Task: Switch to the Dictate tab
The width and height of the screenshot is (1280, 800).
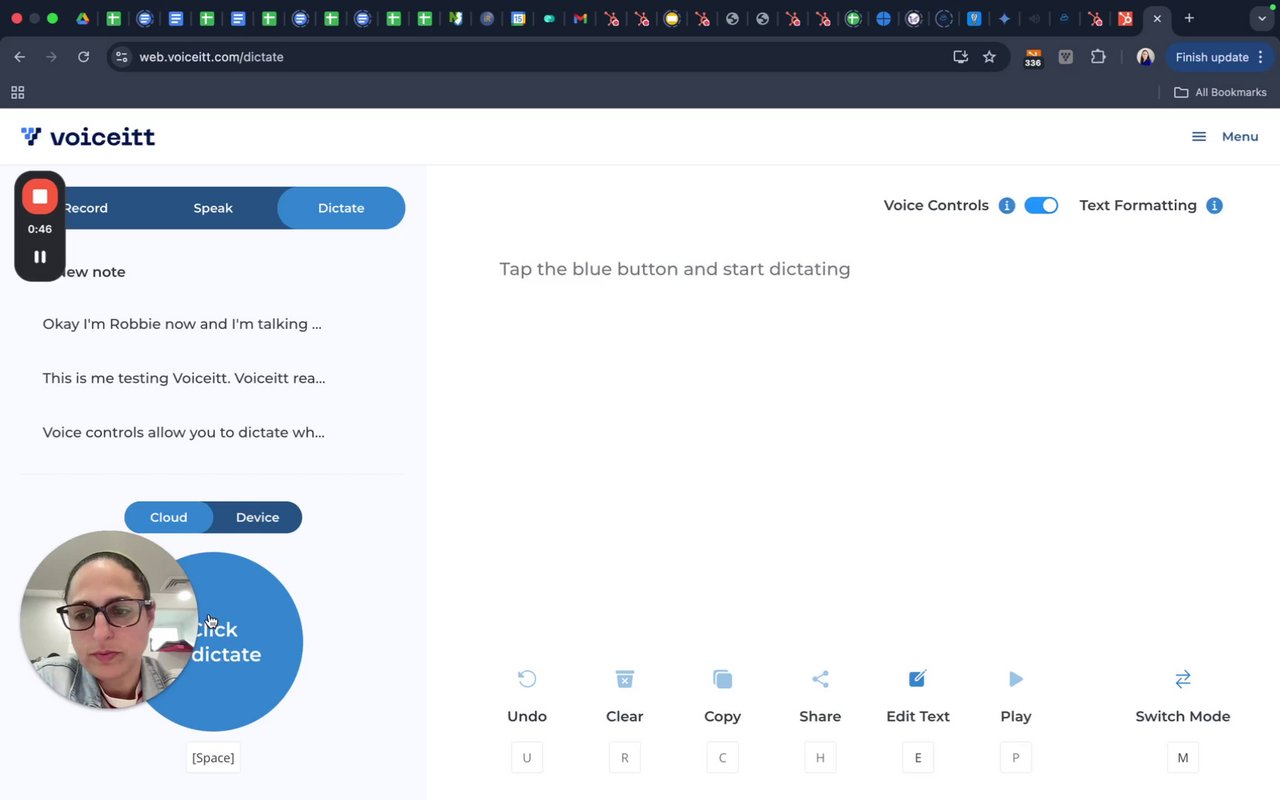Action: (341, 208)
